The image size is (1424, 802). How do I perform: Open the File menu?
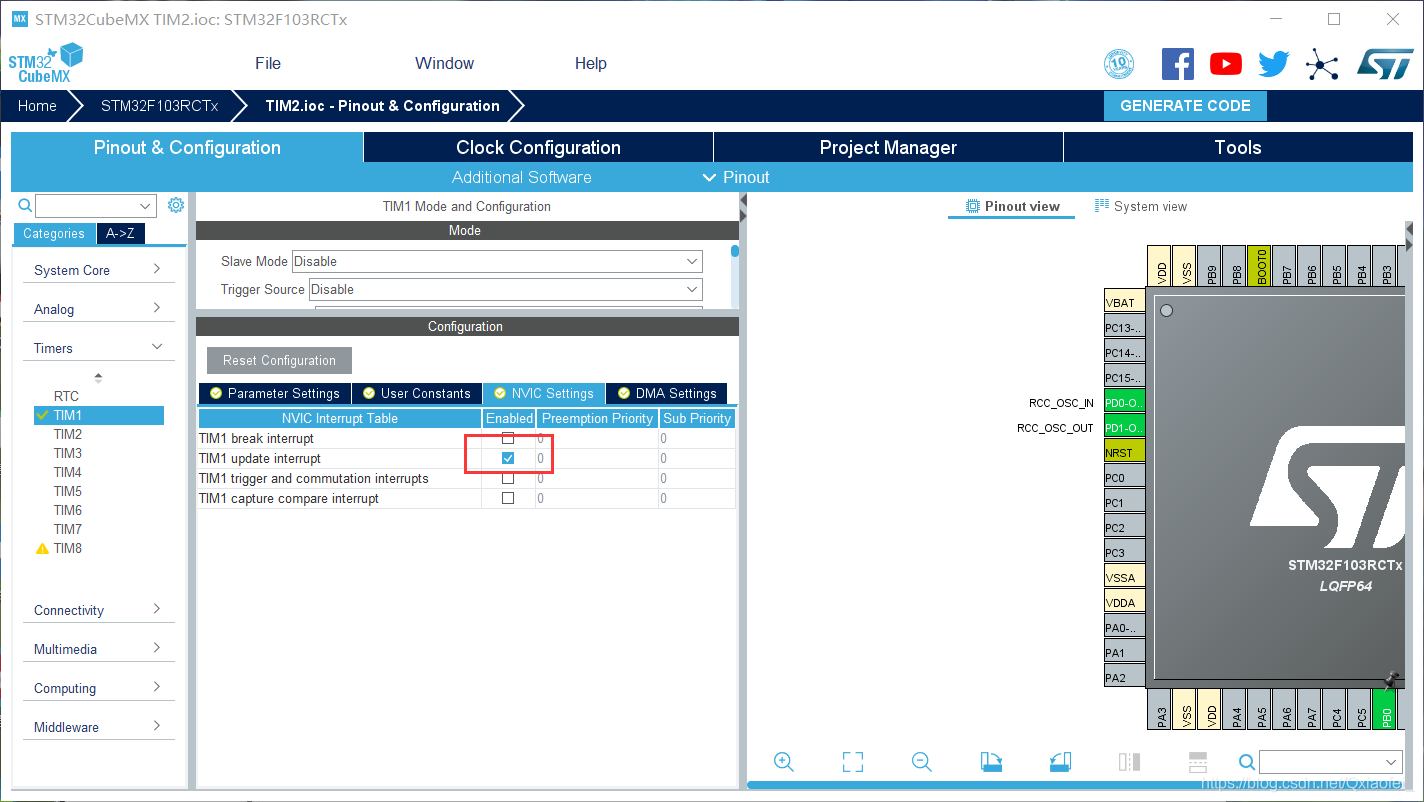click(x=268, y=63)
